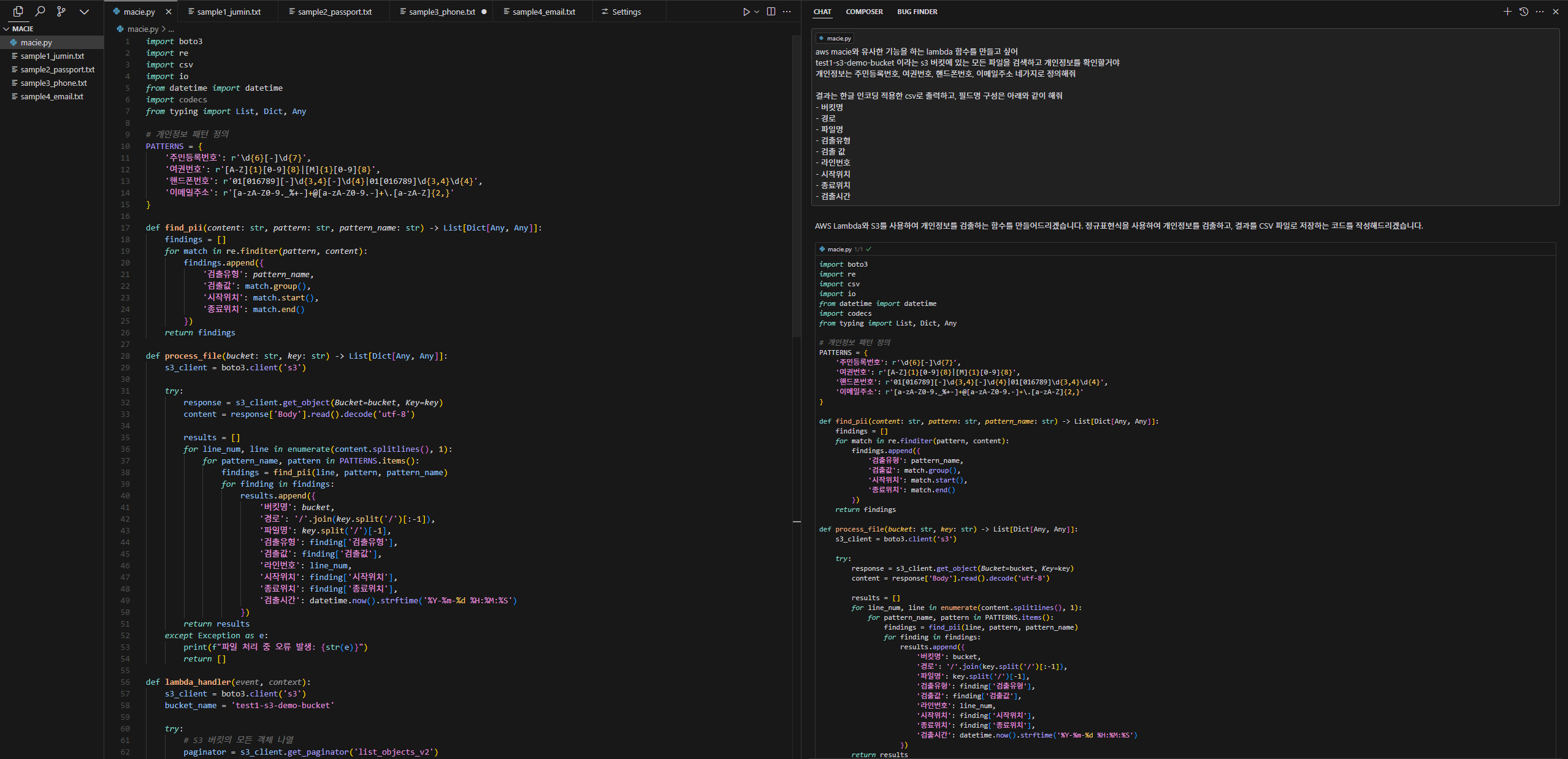Run macie.py with the play icon
This screenshot has height=759, width=1568.
click(746, 12)
